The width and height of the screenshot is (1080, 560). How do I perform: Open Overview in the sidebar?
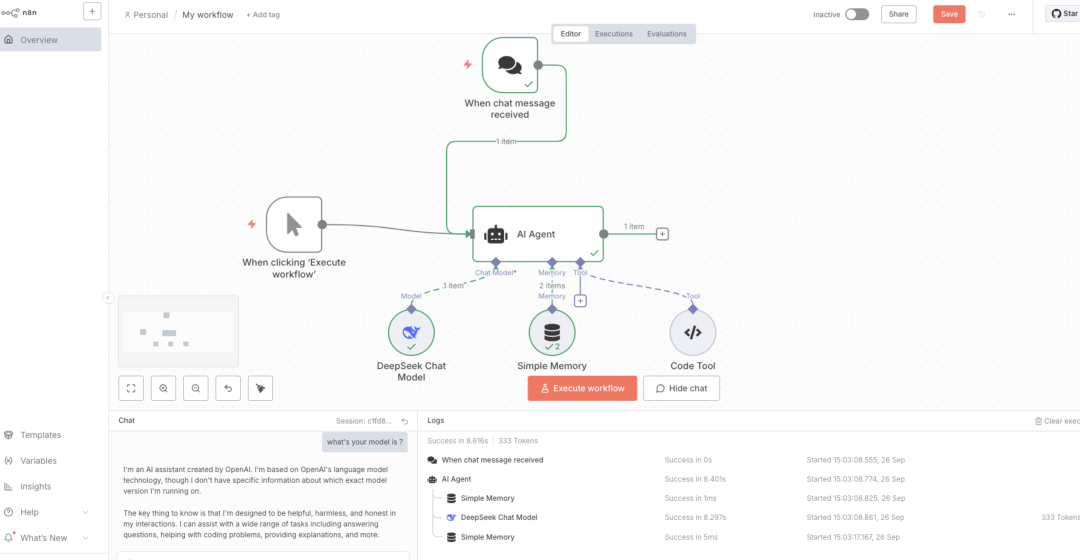tap(50, 40)
